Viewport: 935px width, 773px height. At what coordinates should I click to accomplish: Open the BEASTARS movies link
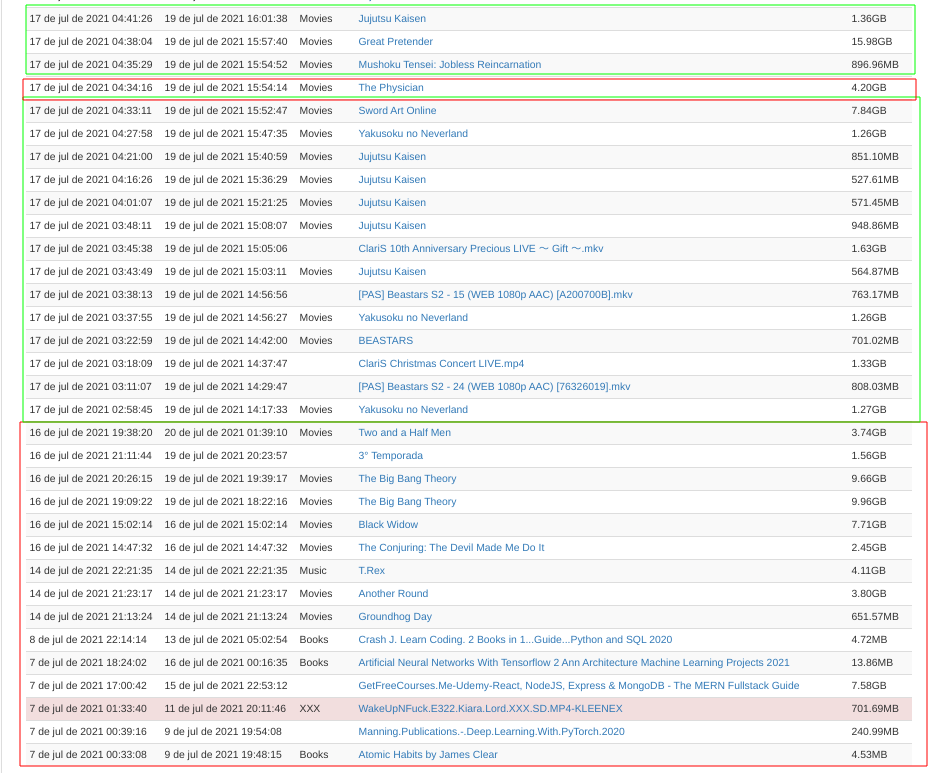coord(385,341)
